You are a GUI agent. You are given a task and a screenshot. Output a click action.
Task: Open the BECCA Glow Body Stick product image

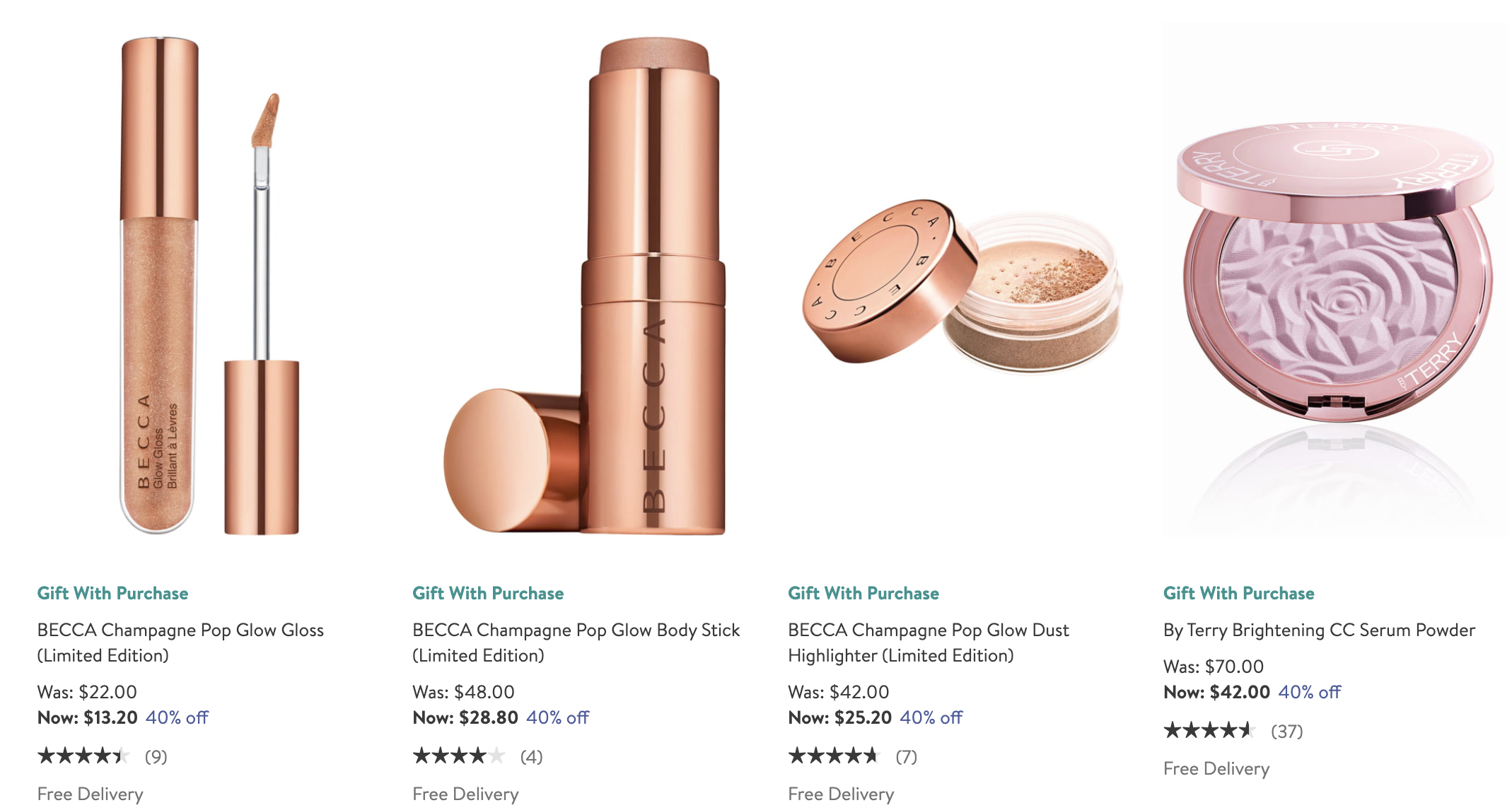[x=585, y=286]
